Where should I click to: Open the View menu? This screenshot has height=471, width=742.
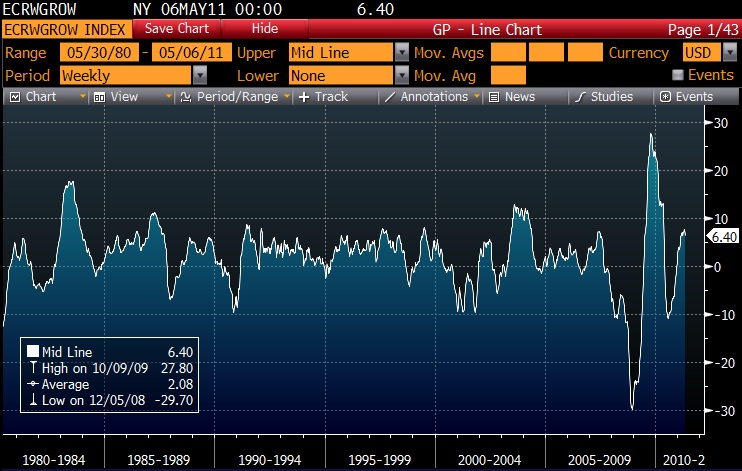click(x=131, y=97)
